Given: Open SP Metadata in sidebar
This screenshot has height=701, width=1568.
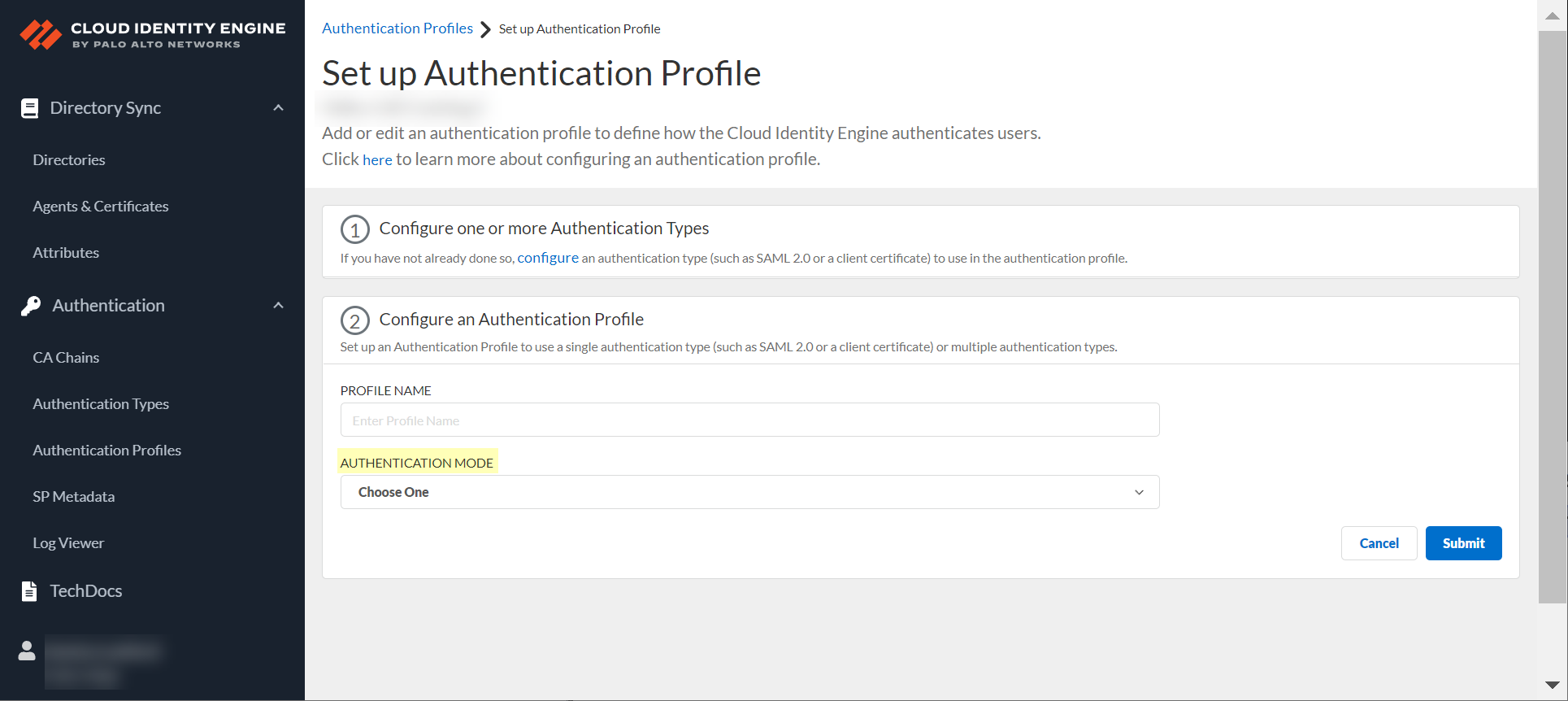Looking at the screenshot, I should 74,497.
